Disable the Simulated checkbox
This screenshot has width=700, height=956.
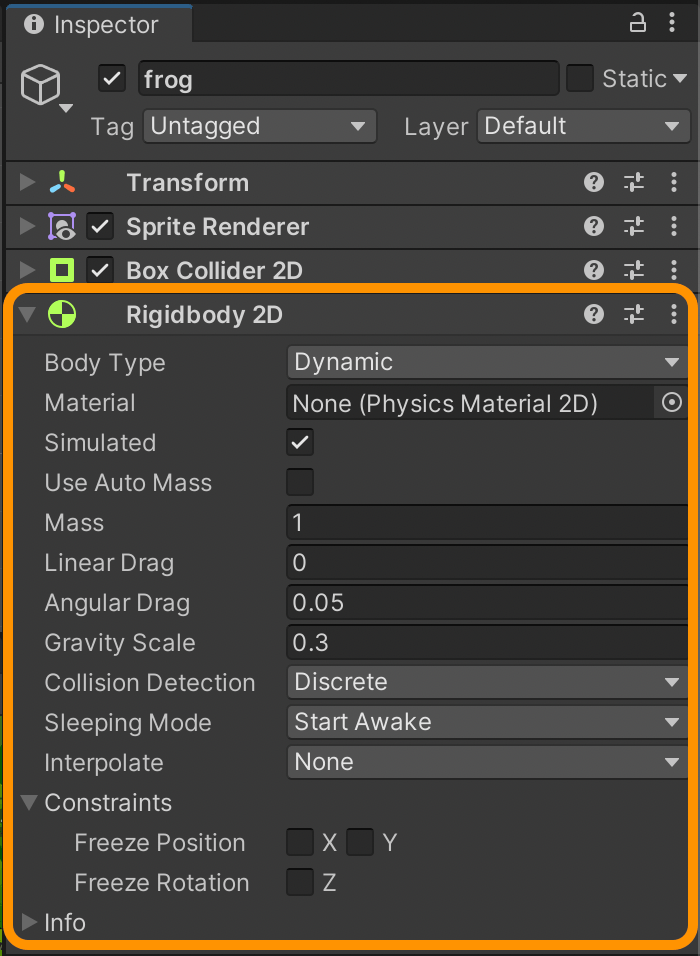pyautogui.click(x=299, y=442)
